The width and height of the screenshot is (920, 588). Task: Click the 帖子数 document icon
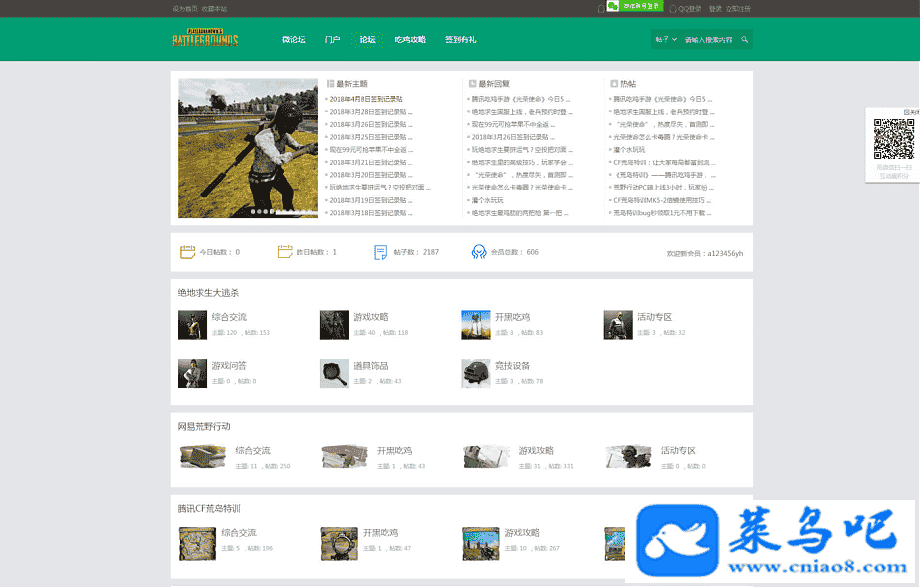[380, 252]
